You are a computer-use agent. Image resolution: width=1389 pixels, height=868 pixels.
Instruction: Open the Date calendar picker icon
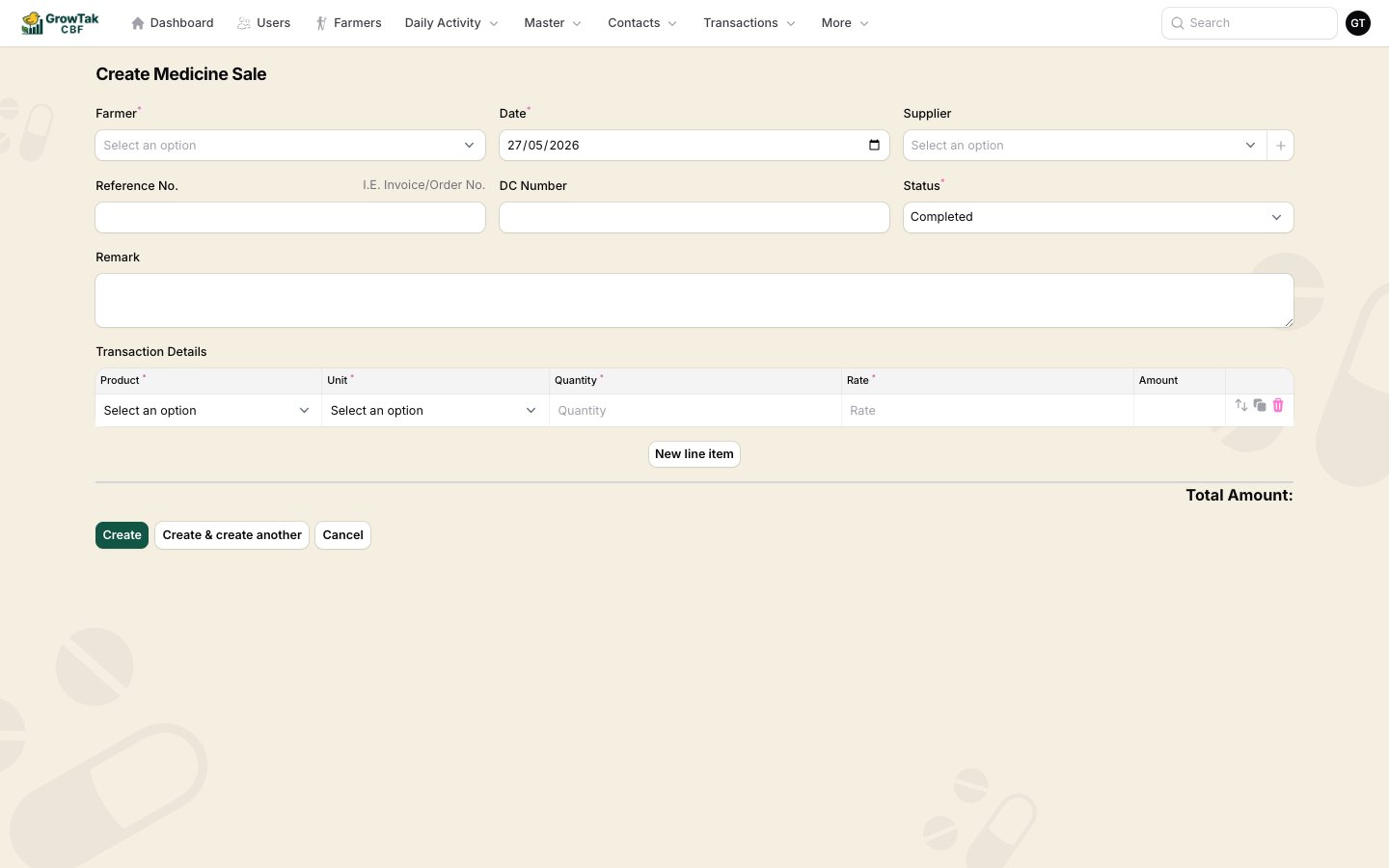pyautogui.click(x=874, y=146)
